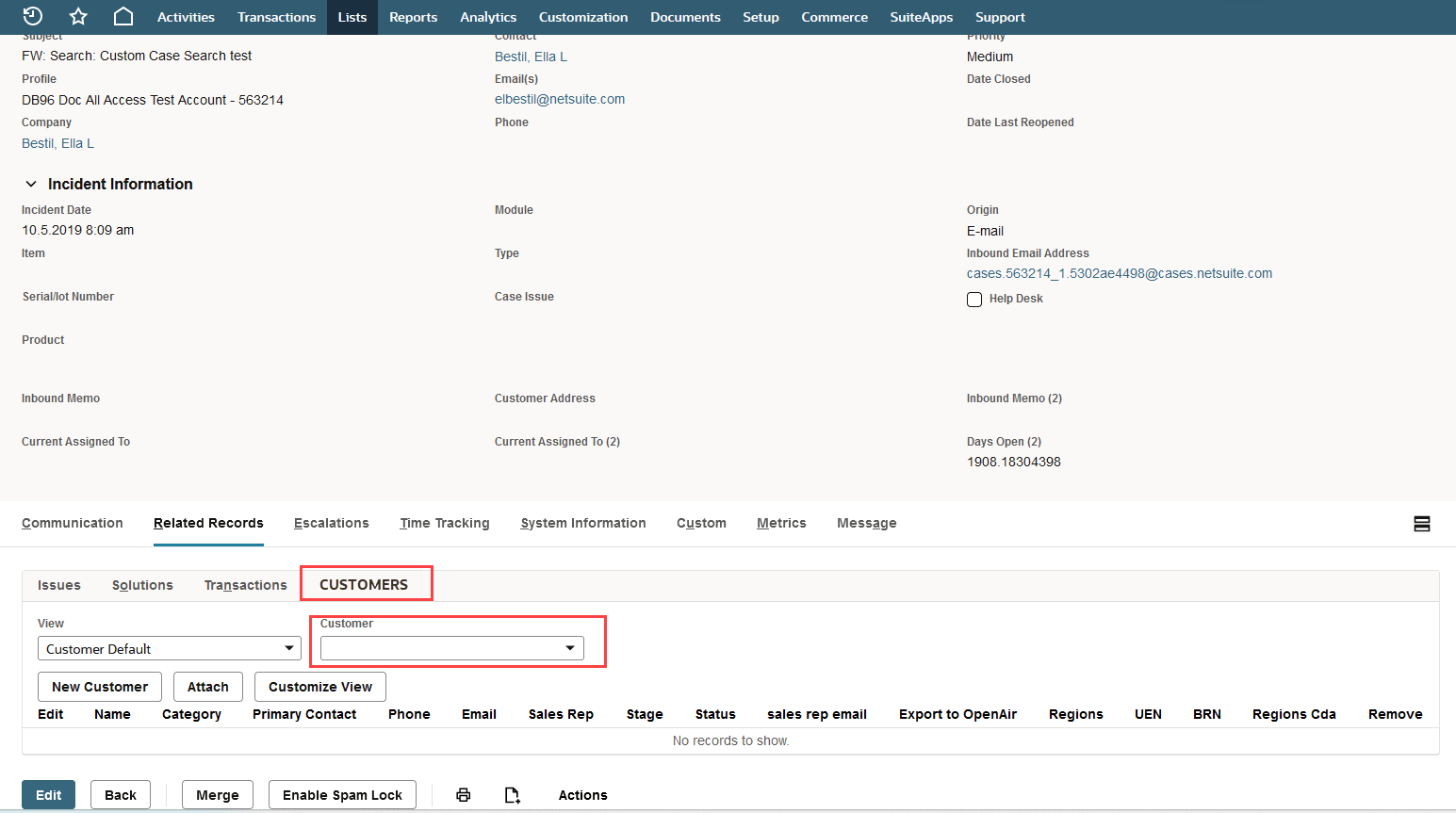This screenshot has width=1456, height=813.
Task: Click the cases.netsuite.com inbound email address link
Action: 1120,273
